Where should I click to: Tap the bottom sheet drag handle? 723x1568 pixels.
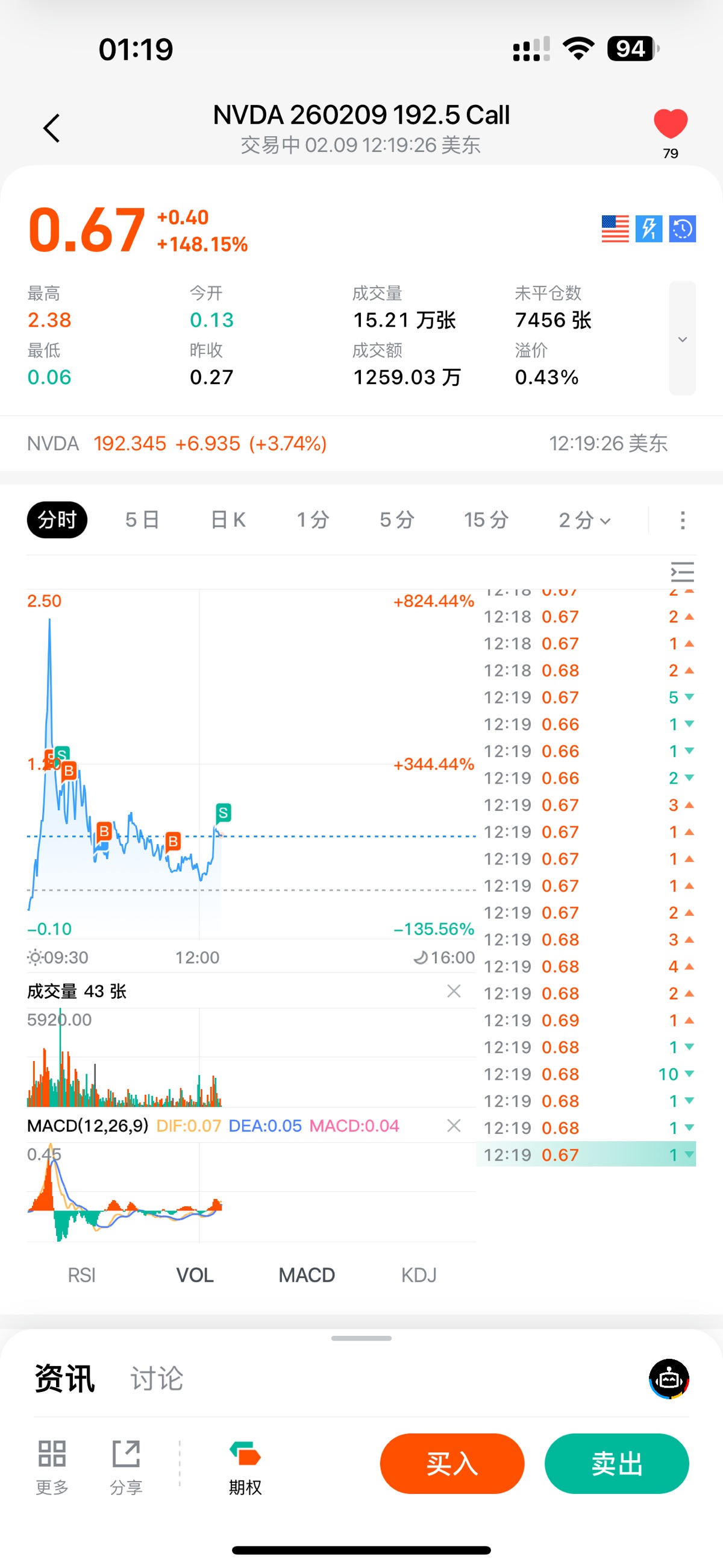pyautogui.click(x=361, y=1338)
